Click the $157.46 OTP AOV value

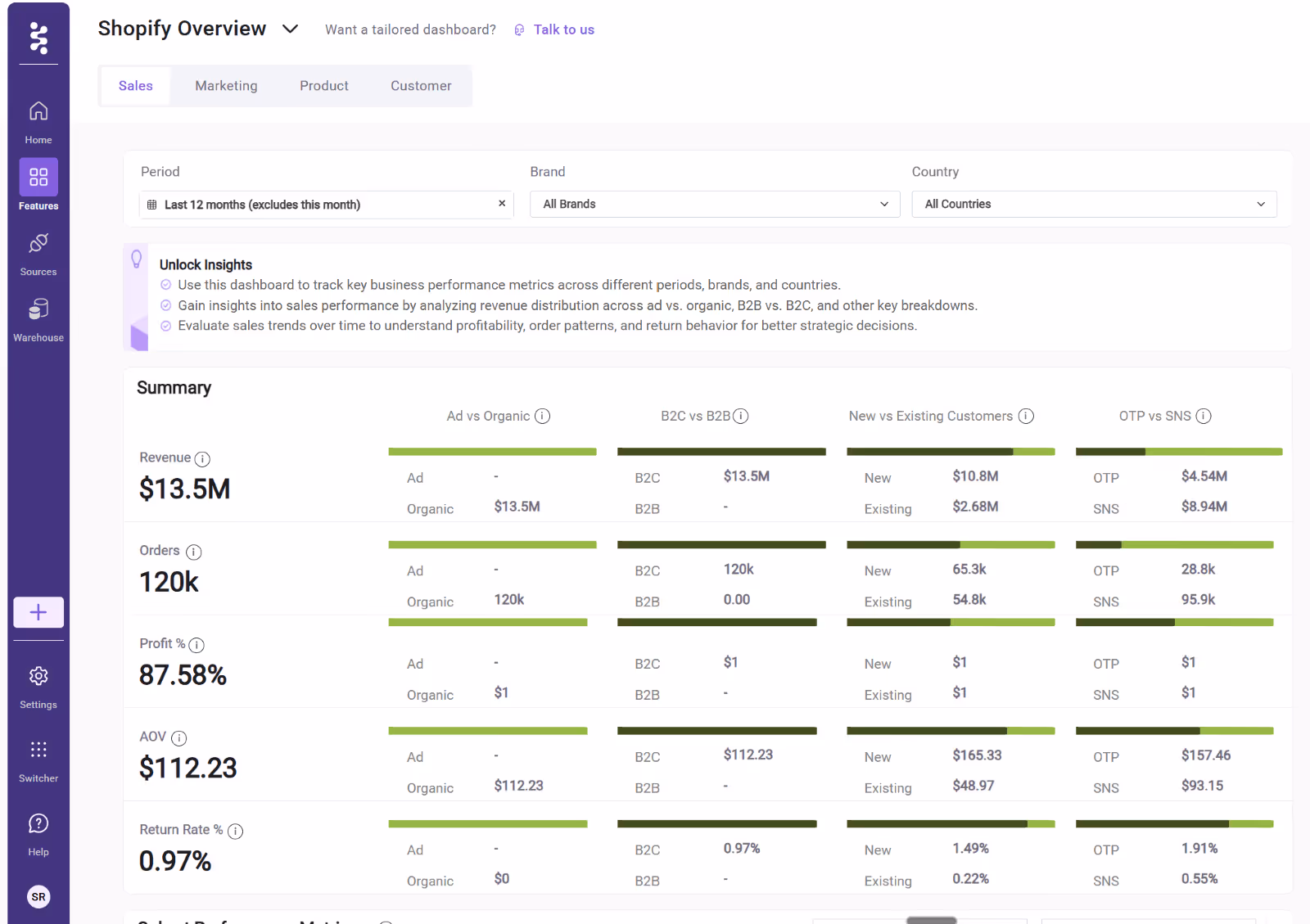[1205, 755]
